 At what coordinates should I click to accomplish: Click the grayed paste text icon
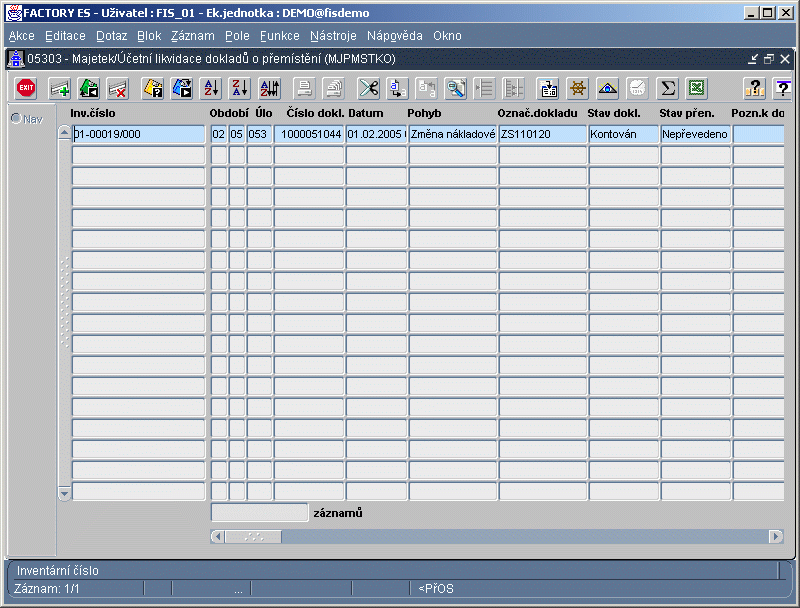pos(427,88)
